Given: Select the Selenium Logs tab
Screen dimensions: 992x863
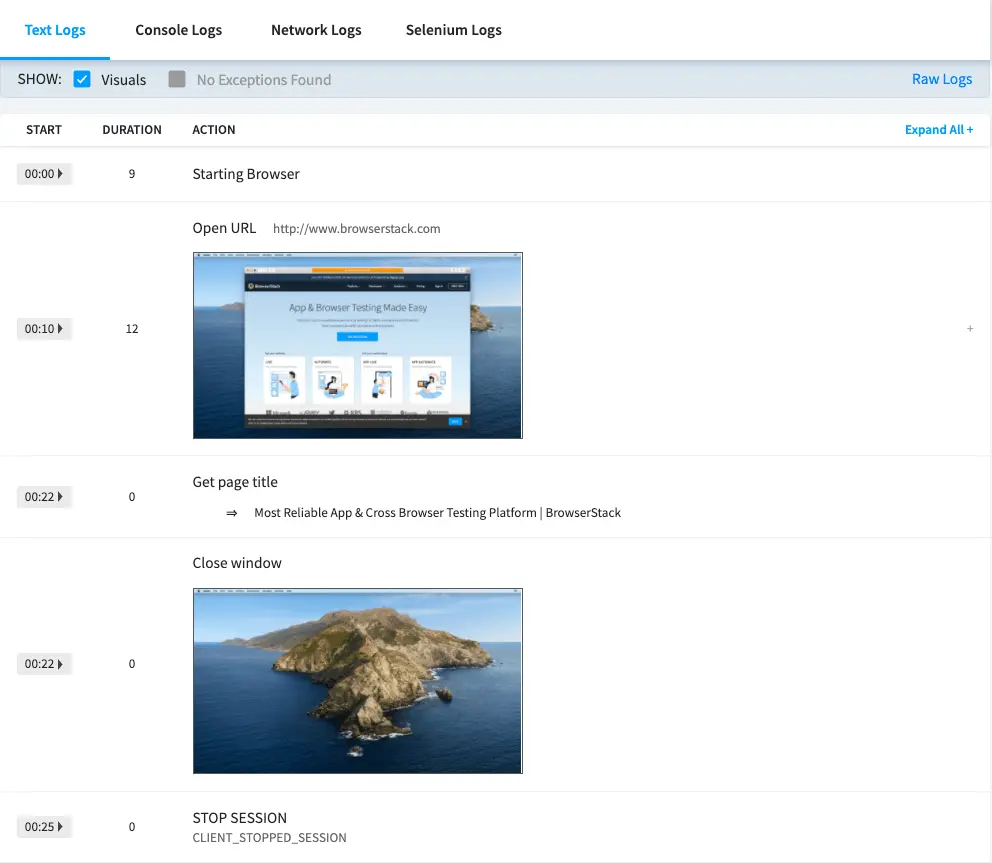Looking at the screenshot, I should [453, 30].
